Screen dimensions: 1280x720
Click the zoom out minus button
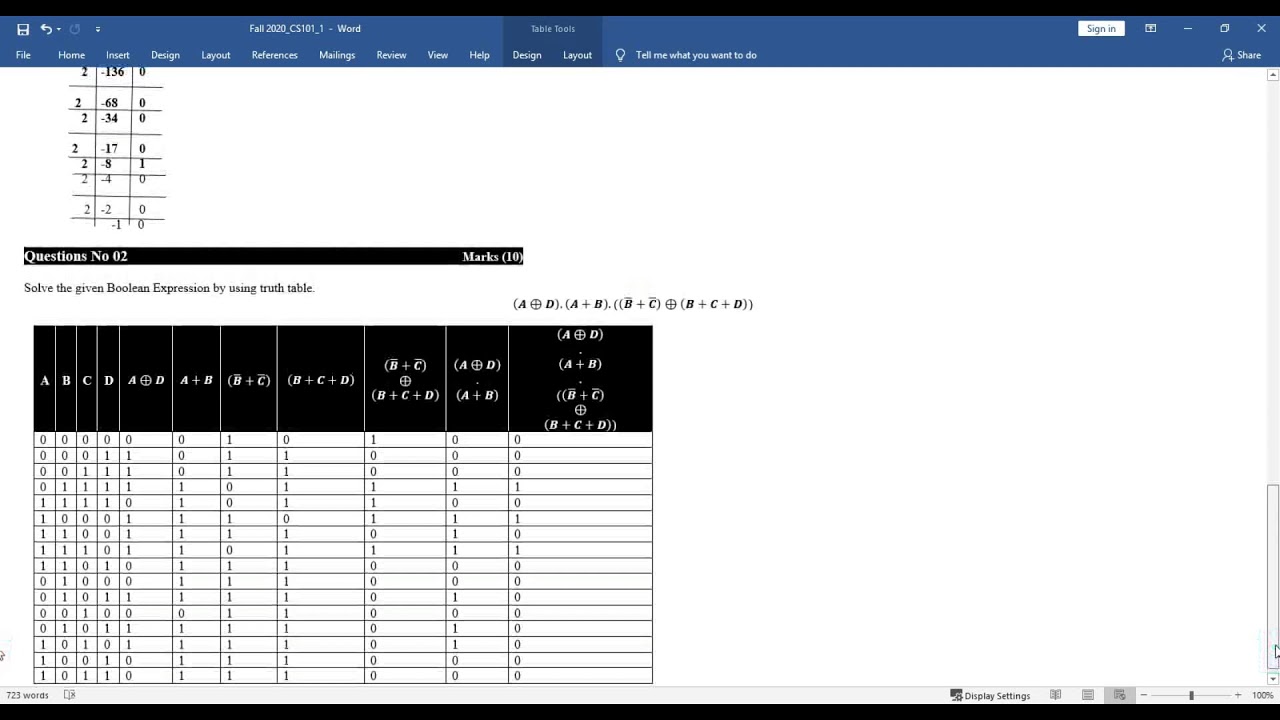pos(1144,695)
